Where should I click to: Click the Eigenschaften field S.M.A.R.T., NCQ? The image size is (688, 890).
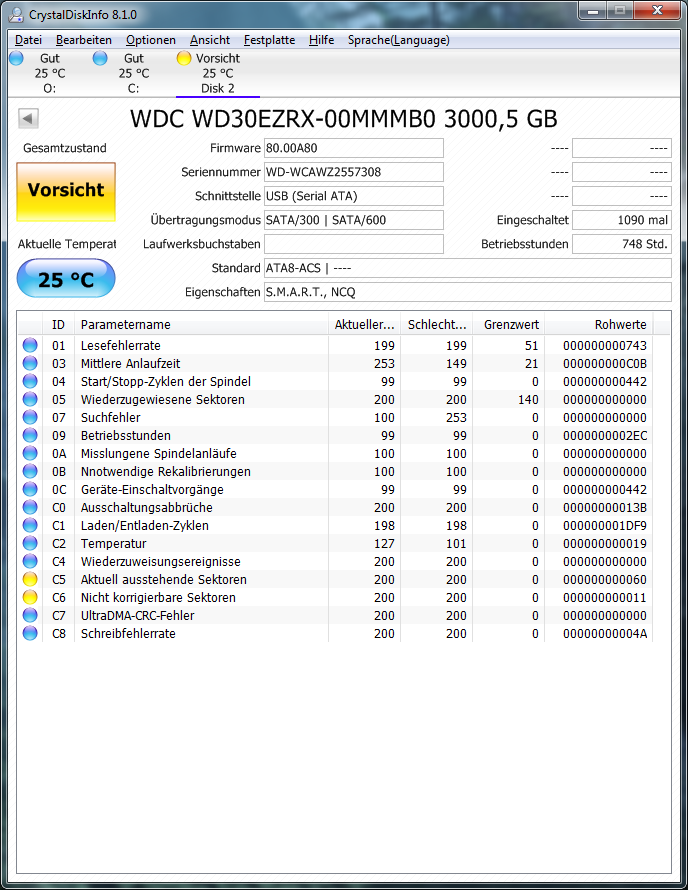pyautogui.click(x=468, y=292)
